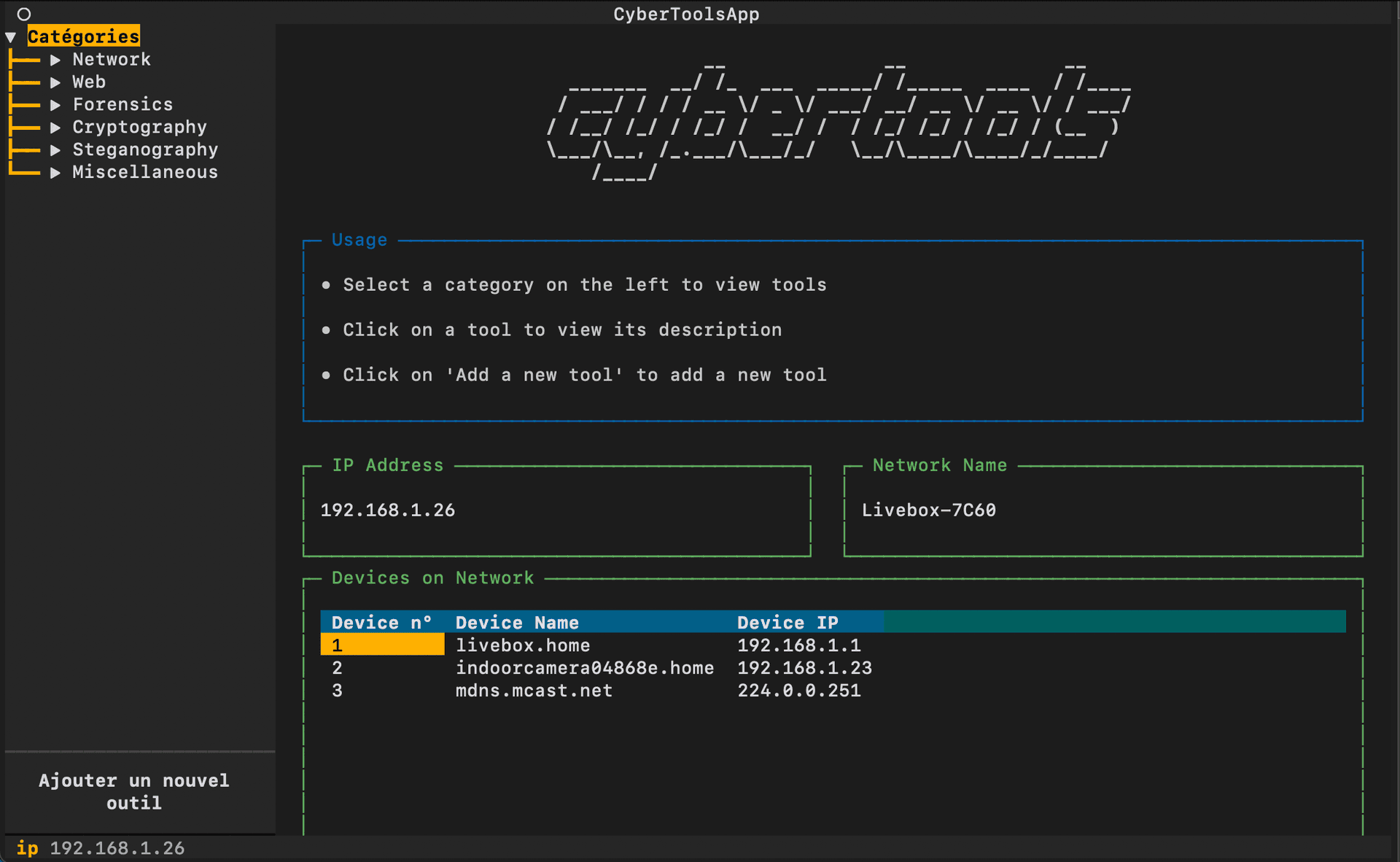Click the 'Device IP' column header
The image size is (1400, 862).
pyautogui.click(x=787, y=622)
